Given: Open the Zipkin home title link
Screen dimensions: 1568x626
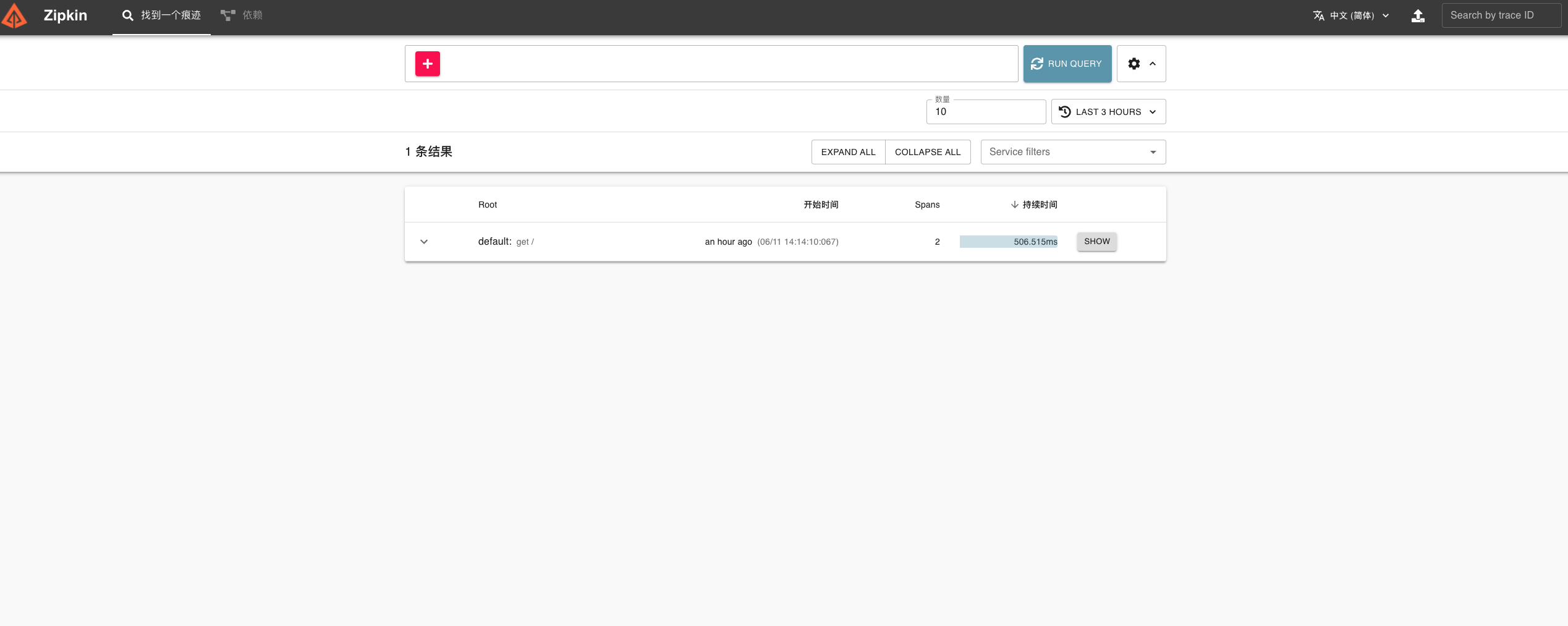Looking at the screenshot, I should pyautogui.click(x=65, y=15).
